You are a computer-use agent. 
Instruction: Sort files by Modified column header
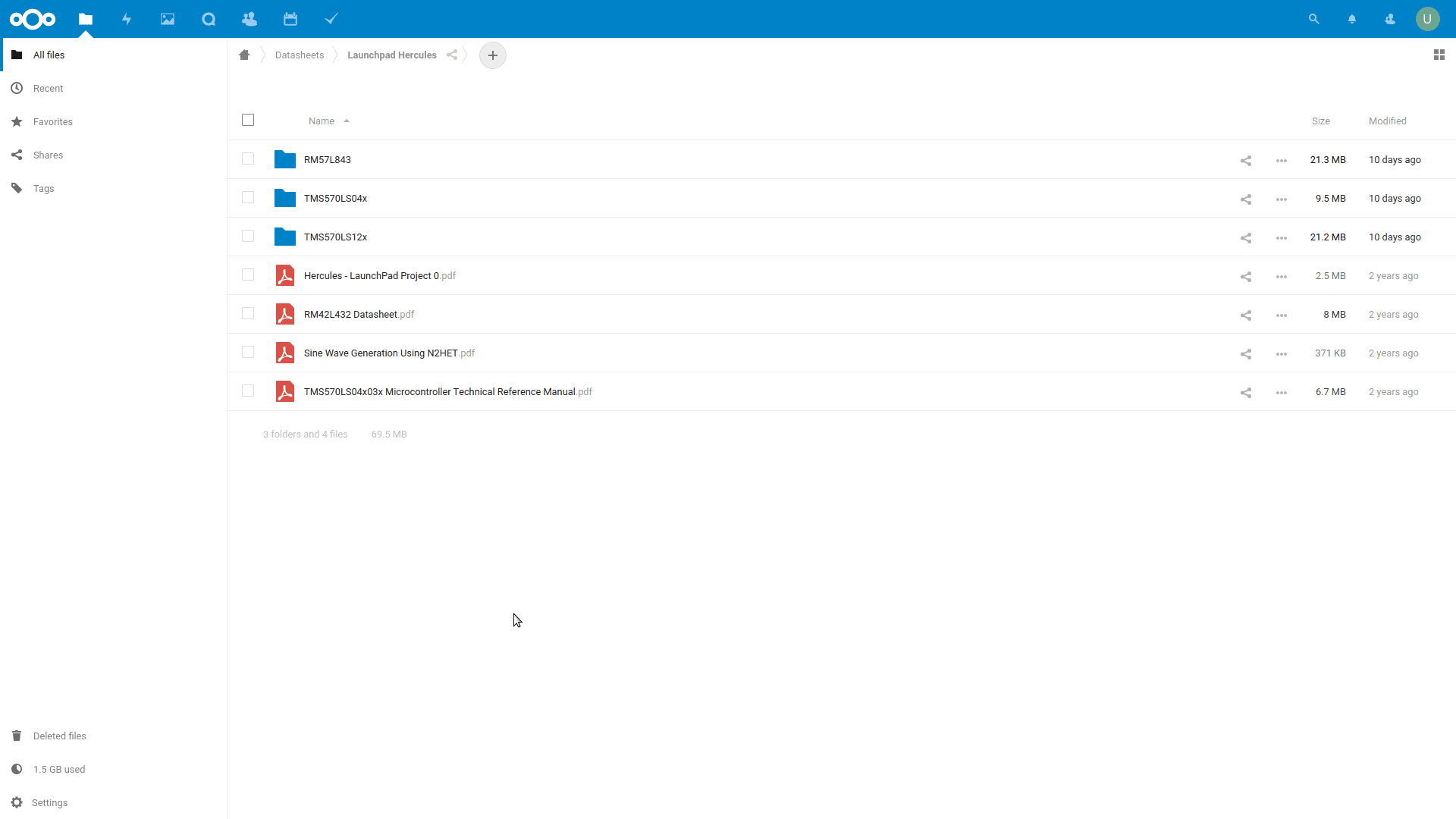pos(1387,121)
